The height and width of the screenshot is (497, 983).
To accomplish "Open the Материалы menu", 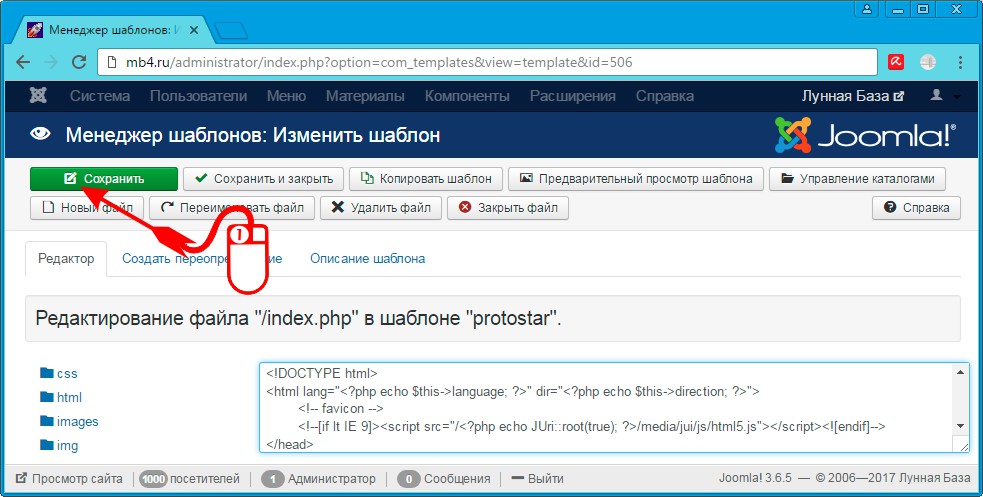I will 365,96.
